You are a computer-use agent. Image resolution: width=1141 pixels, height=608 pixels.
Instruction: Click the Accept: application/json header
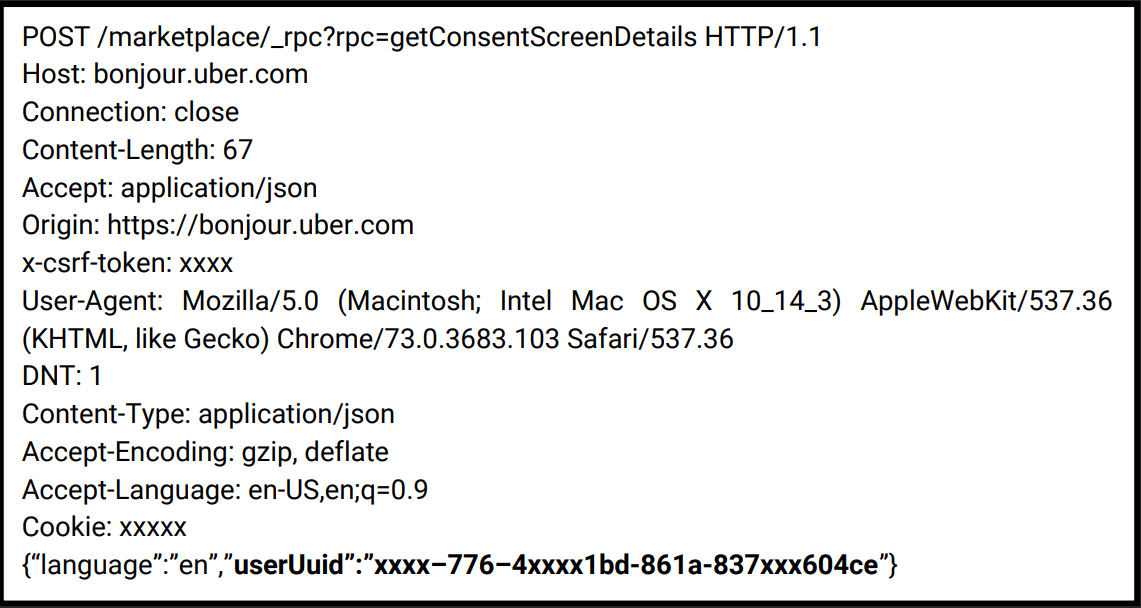[x=170, y=188]
